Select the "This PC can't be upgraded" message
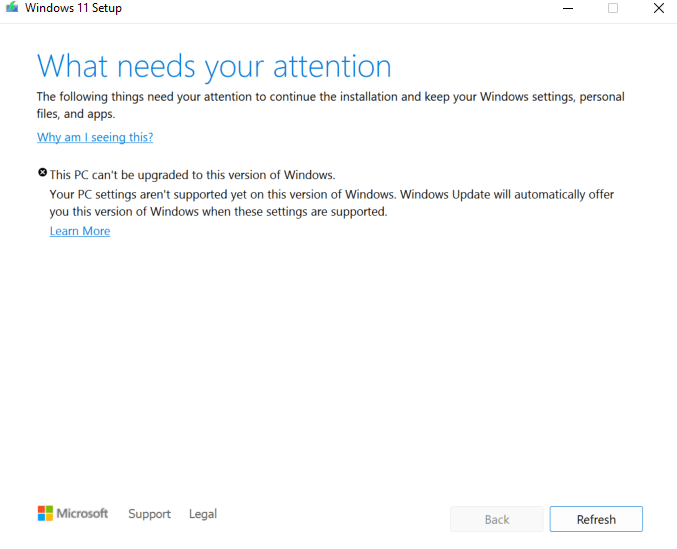This screenshot has height=549, width=677. (192, 175)
